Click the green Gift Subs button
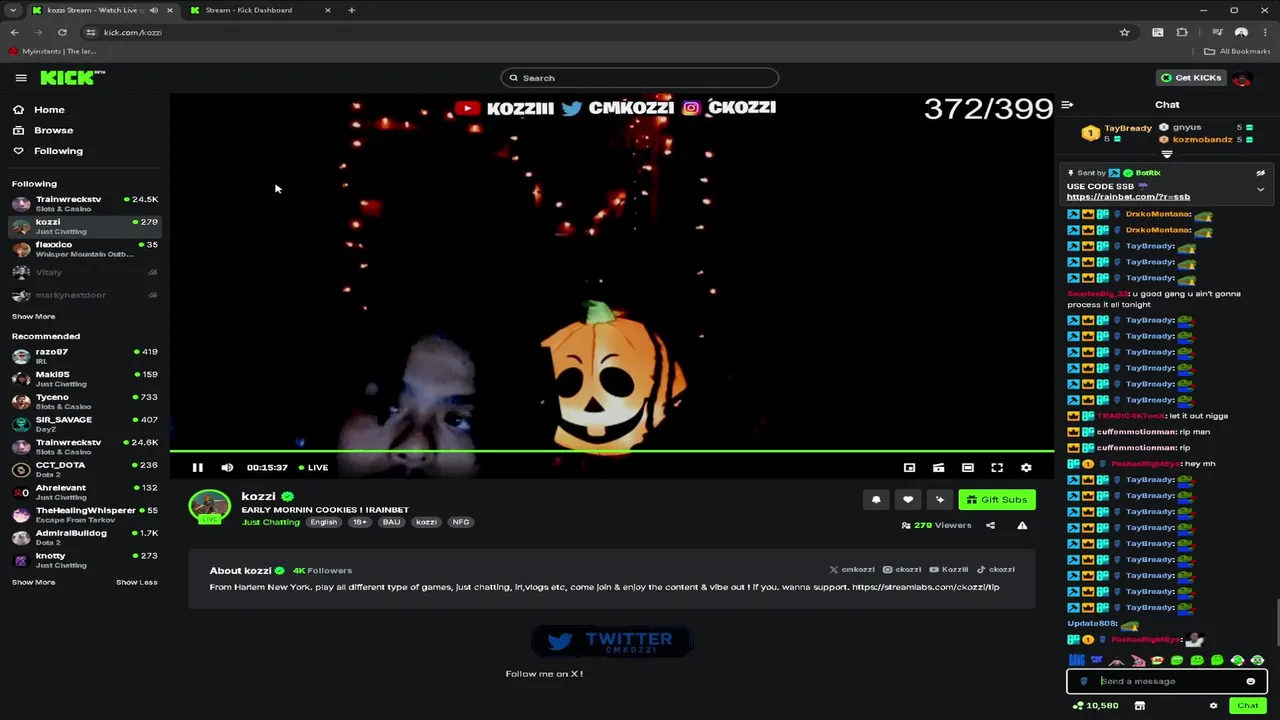The image size is (1280, 720). 997,499
